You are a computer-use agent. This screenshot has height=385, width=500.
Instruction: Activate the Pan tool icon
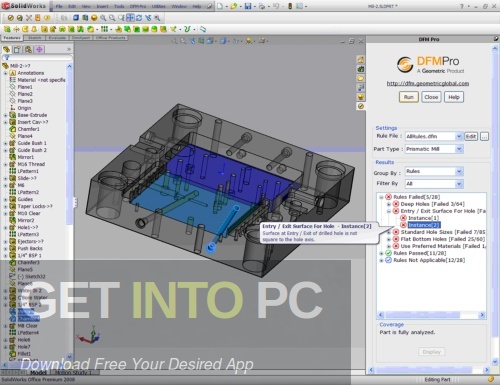click(x=130, y=18)
